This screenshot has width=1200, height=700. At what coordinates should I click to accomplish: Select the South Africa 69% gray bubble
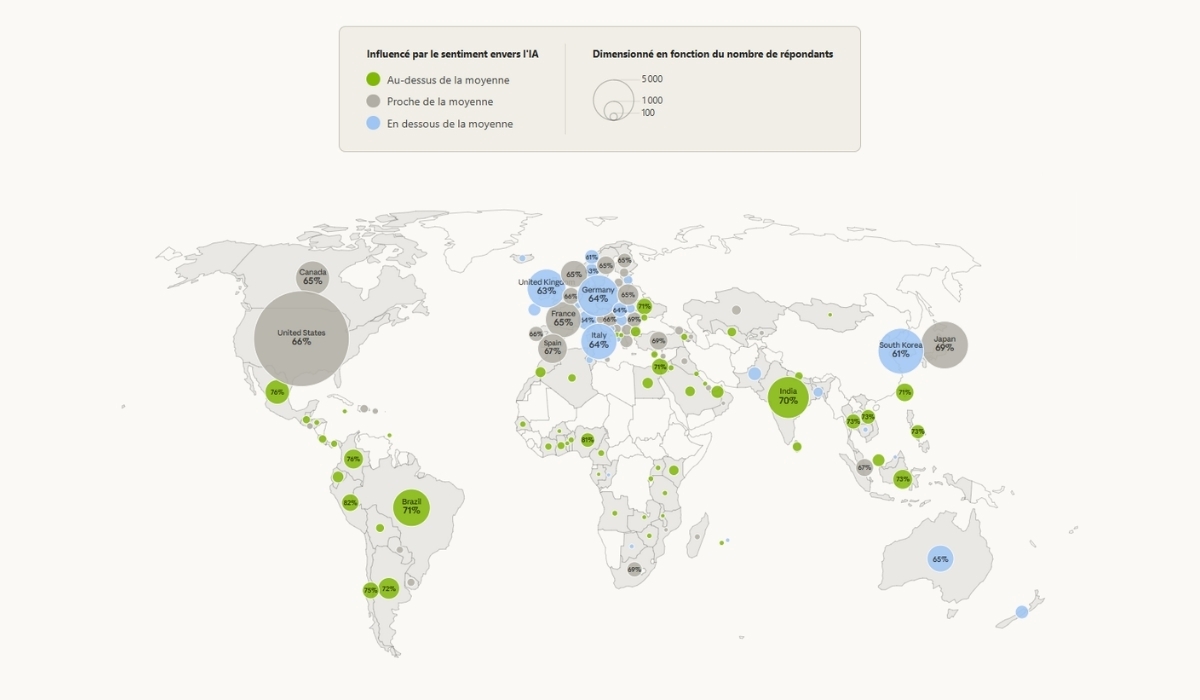pyautogui.click(x=634, y=569)
